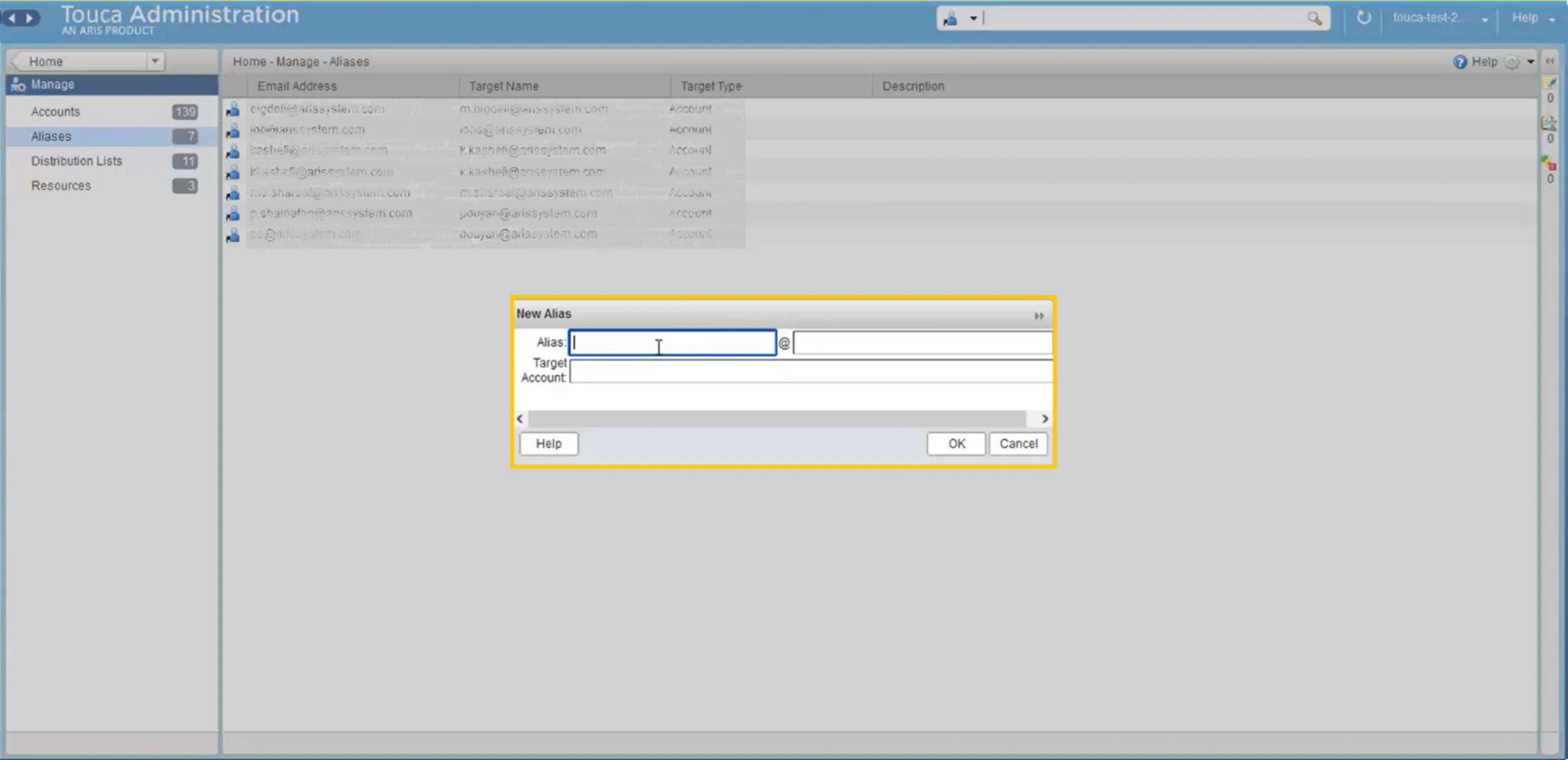Select Accounts from the Manage sidebar

click(x=55, y=111)
